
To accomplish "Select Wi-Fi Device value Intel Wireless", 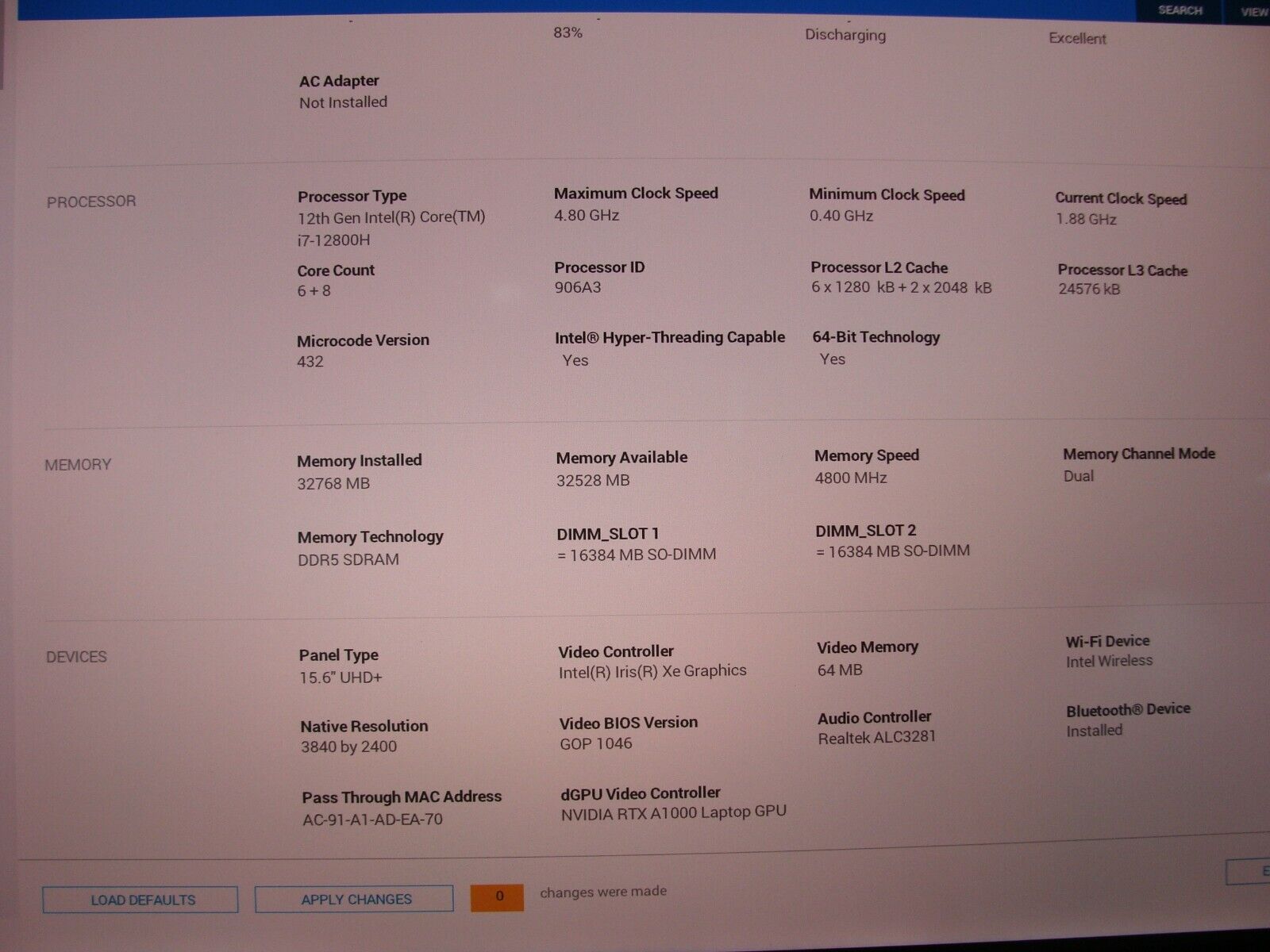I will [1109, 661].
